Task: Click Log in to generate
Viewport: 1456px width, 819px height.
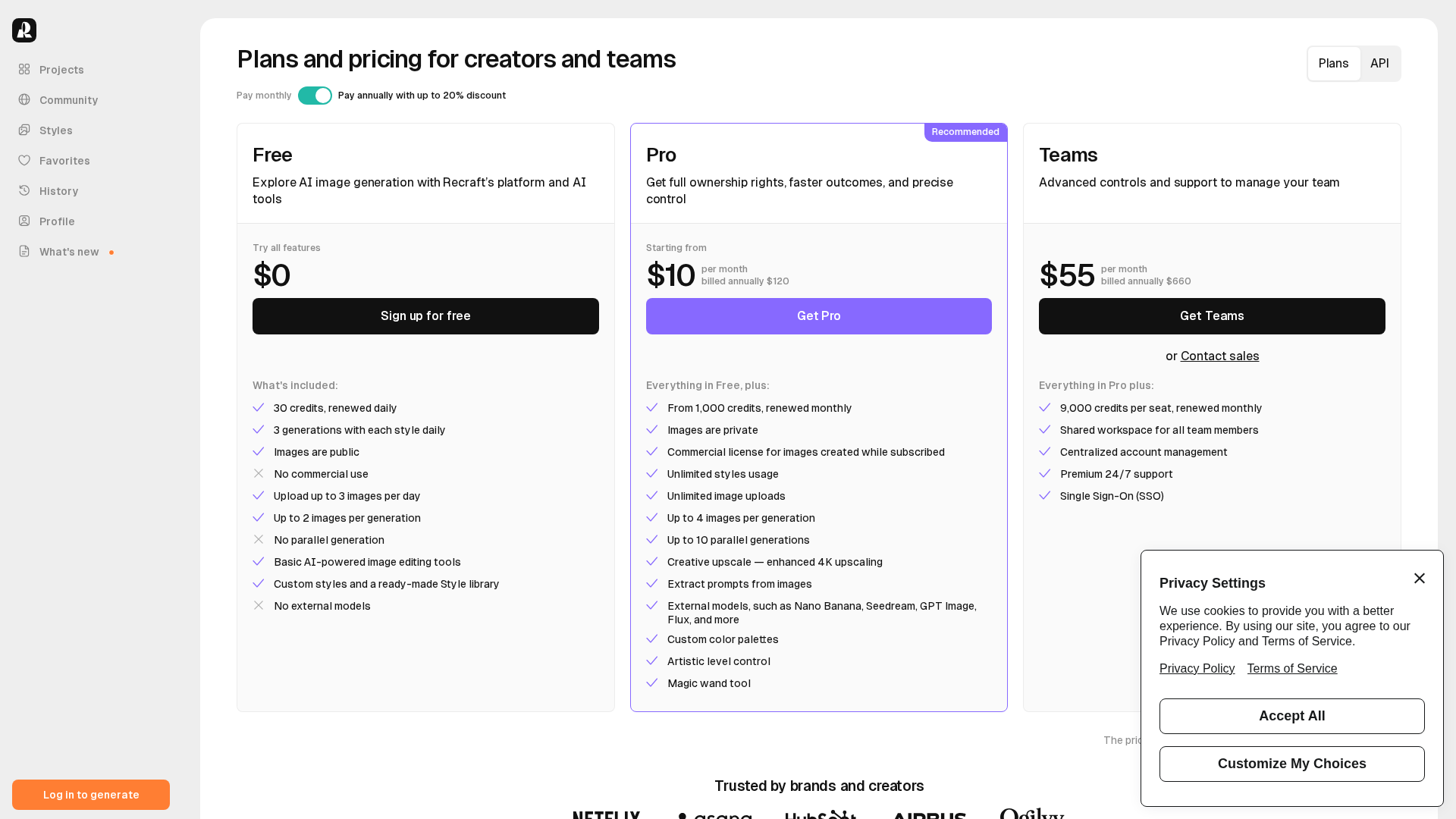Action: point(91,795)
